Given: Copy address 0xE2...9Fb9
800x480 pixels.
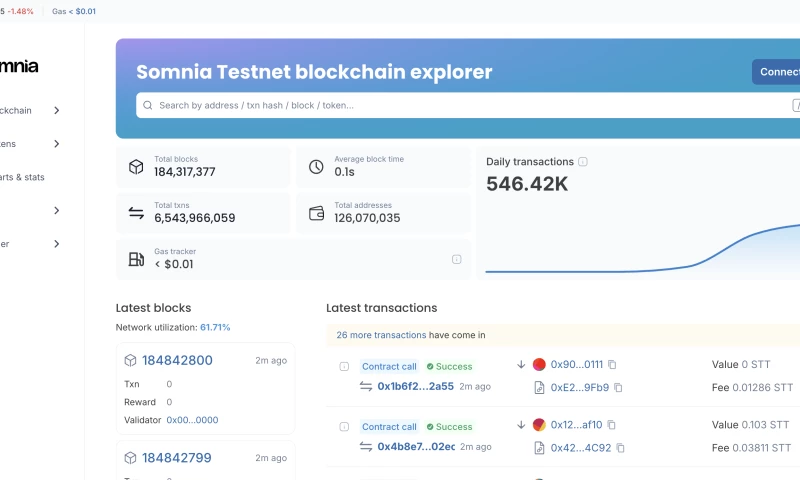Looking at the screenshot, I should (618, 388).
